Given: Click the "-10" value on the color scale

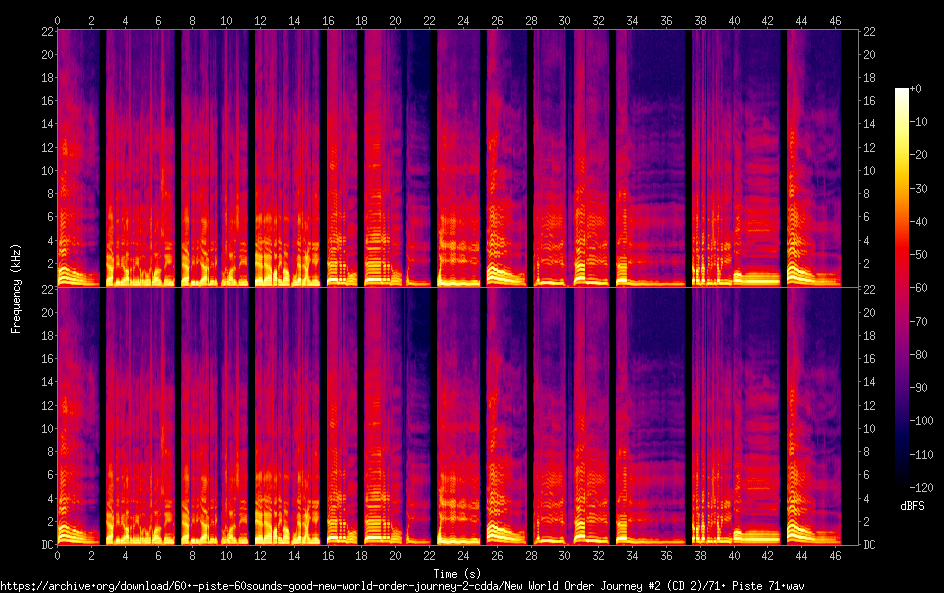Looking at the screenshot, I should pos(919,122).
